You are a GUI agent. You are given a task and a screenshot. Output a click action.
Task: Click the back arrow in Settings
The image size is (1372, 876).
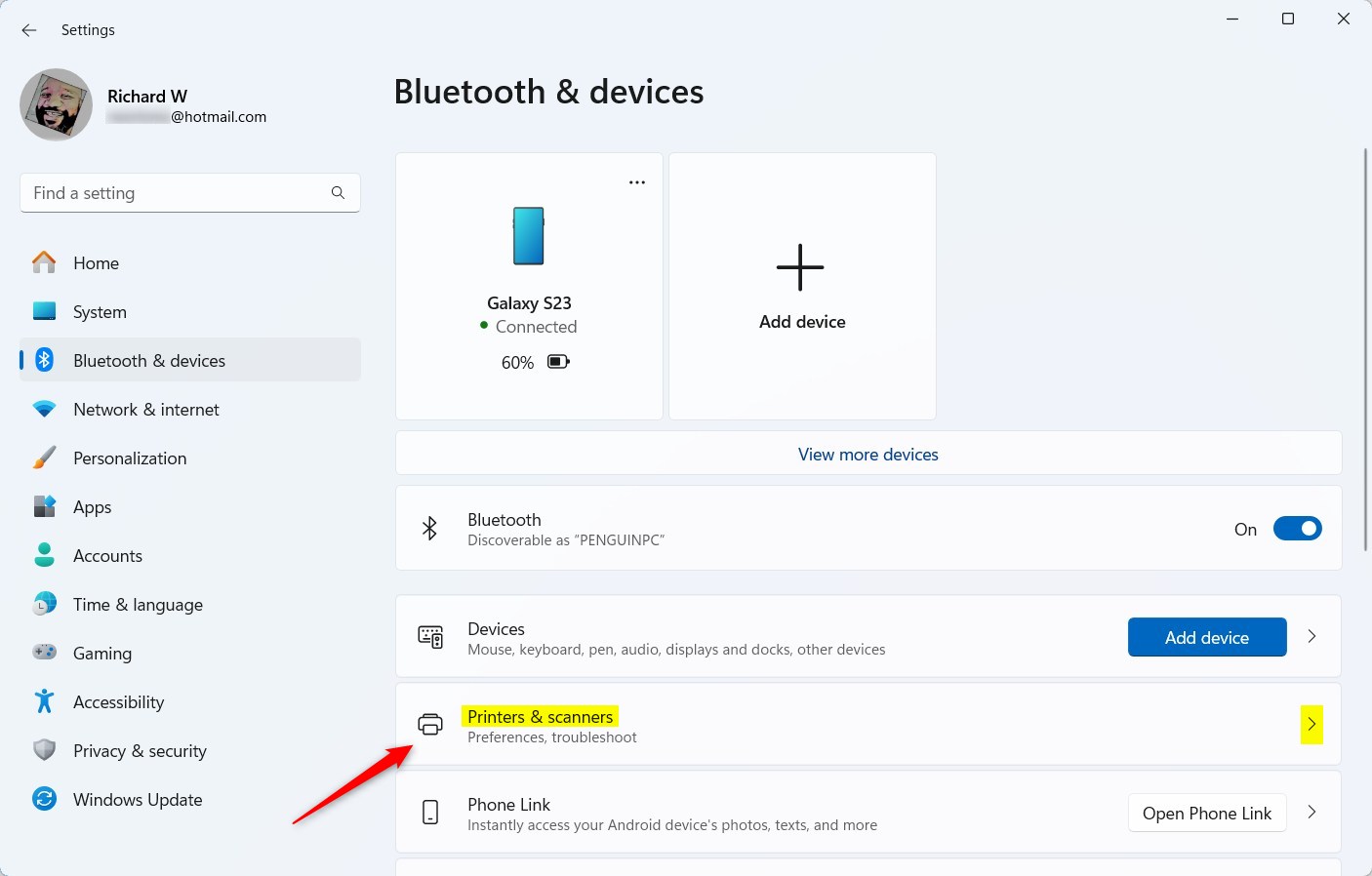pos(29,30)
